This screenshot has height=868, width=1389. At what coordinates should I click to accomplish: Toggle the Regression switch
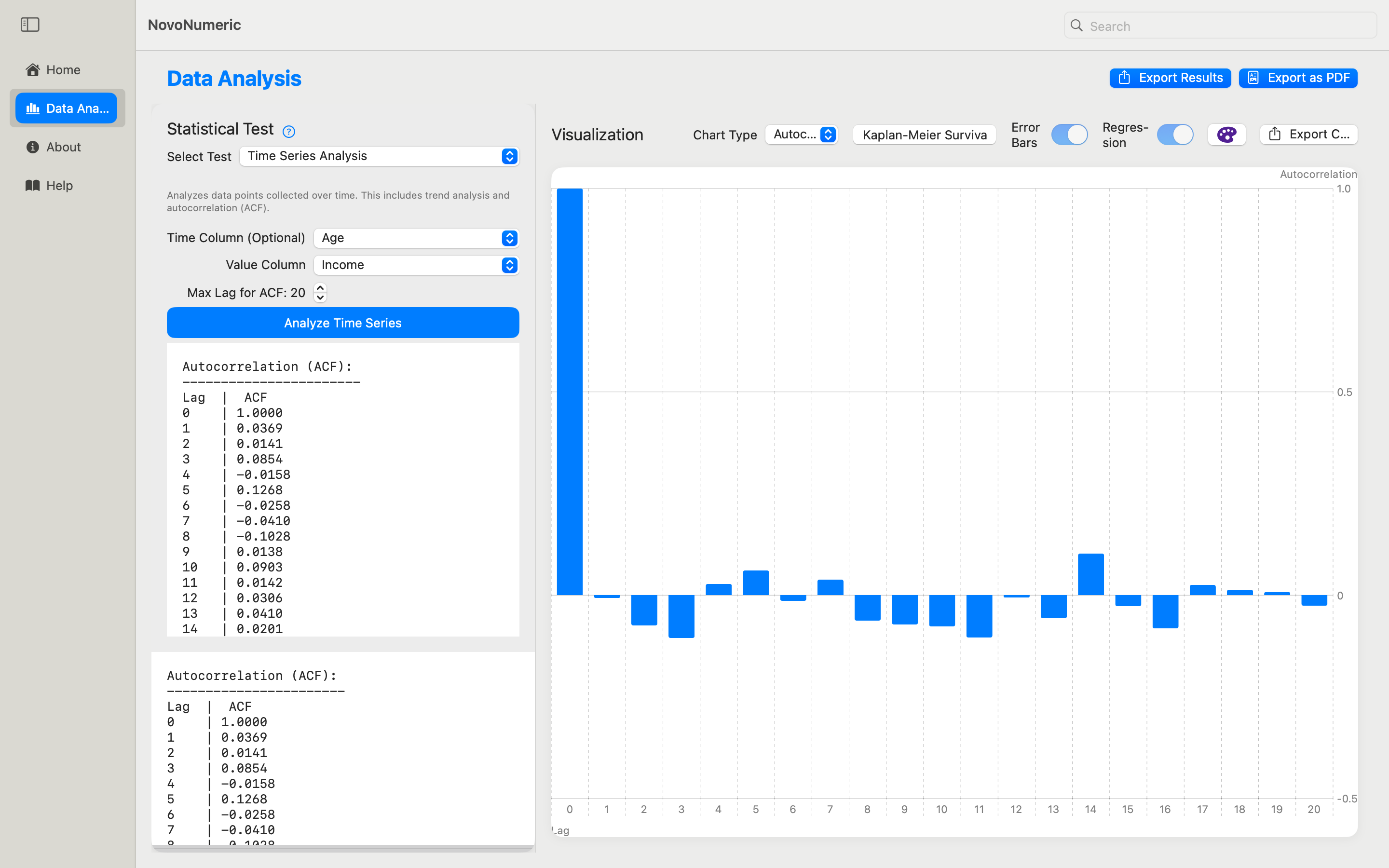pyautogui.click(x=1175, y=135)
